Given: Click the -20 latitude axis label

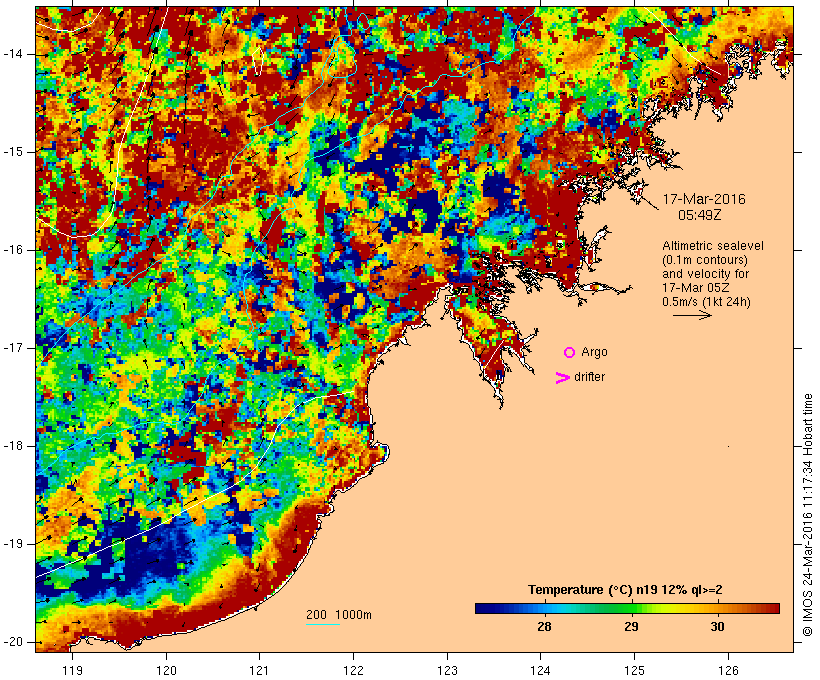Looking at the screenshot, I should click(x=13, y=642).
